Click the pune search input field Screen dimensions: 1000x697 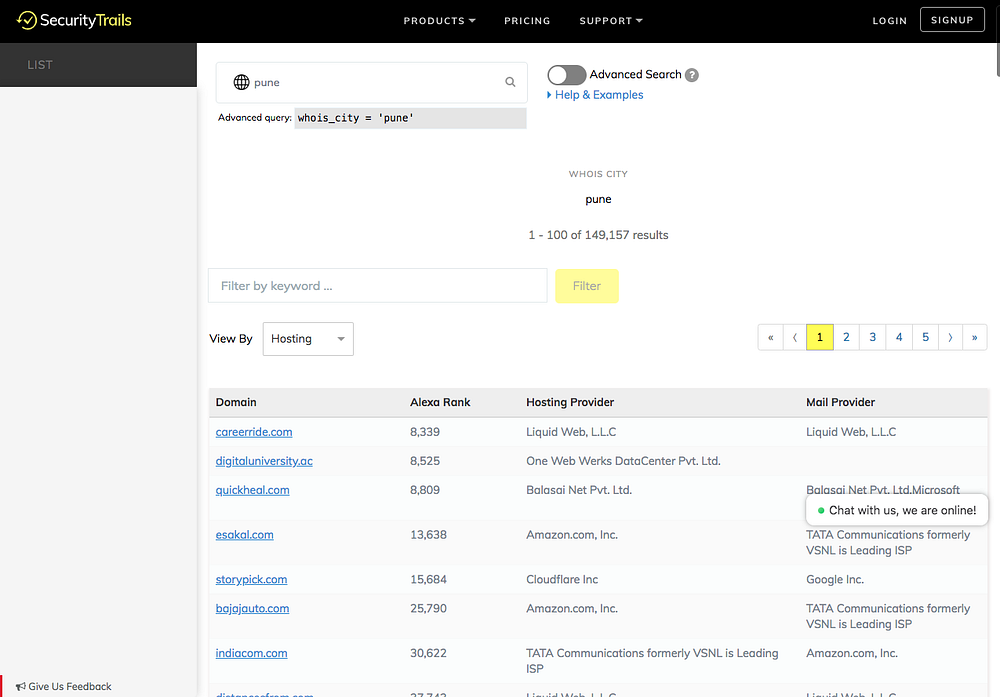tap(372, 82)
